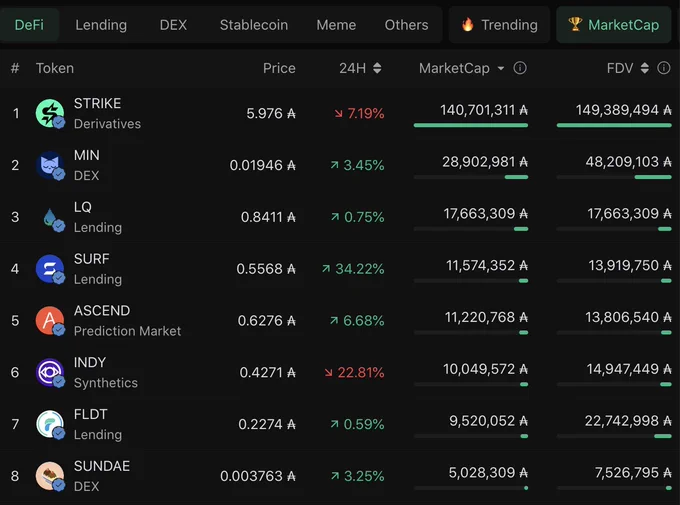Image resolution: width=680 pixels, height=505 pixels.
Task: Show MarketCap ranking view
Action: tap(614, 25)
